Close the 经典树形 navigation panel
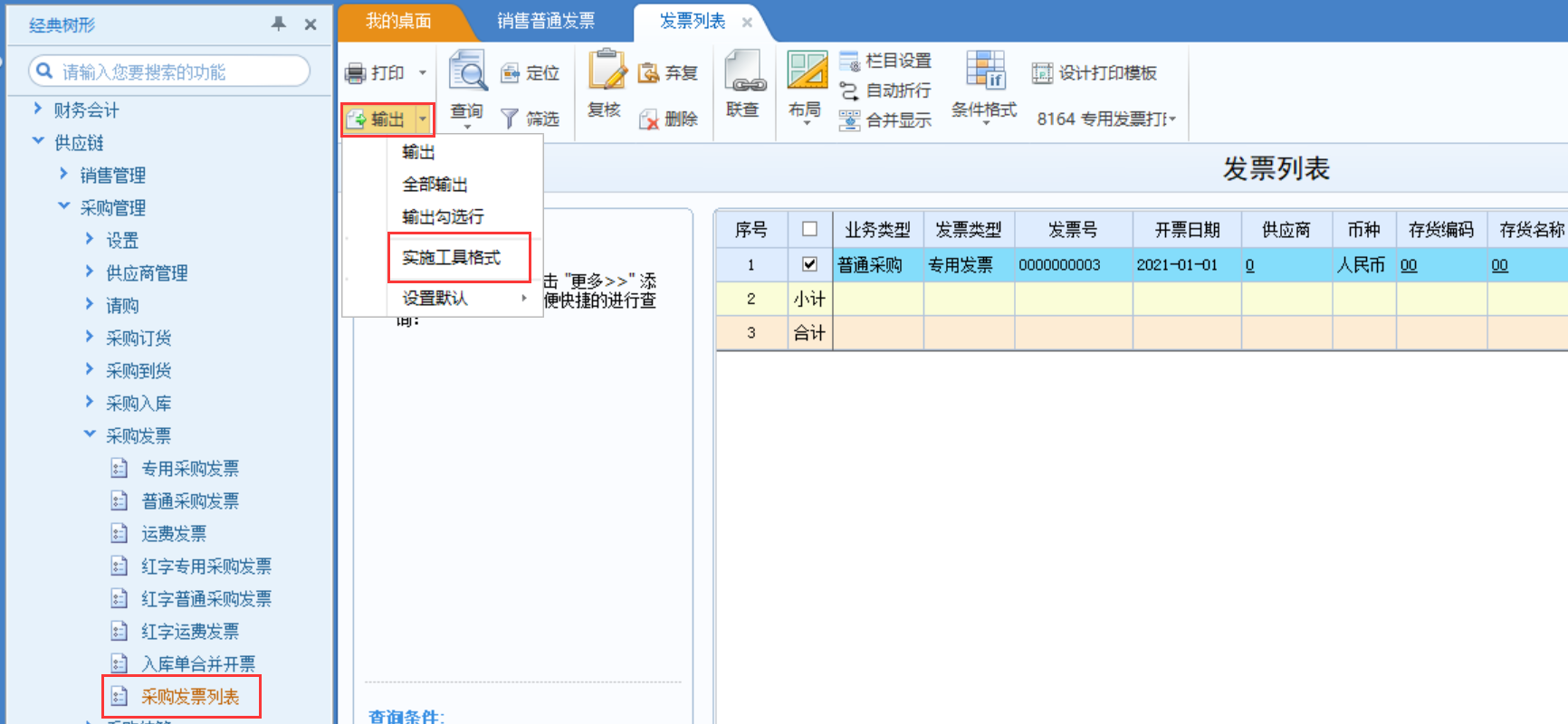Viewport: 1568px width, 724px height. point(311,24)
